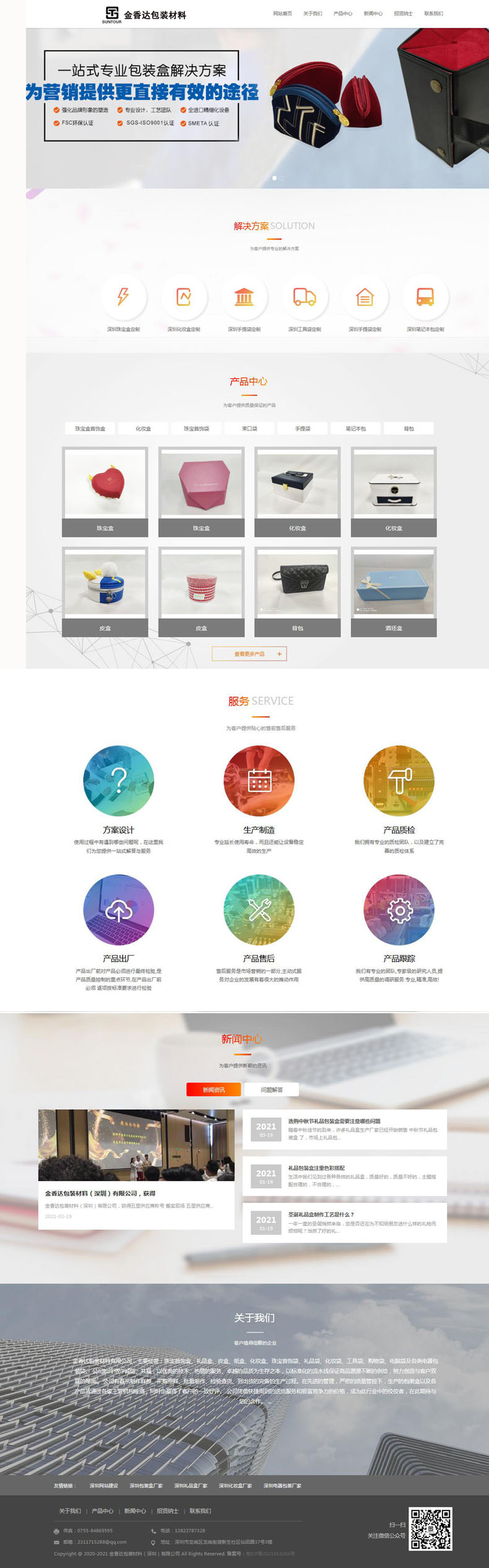Click the 查看更多产品 button
Screen dimensions: 489x1568
(x=249, y=653)
